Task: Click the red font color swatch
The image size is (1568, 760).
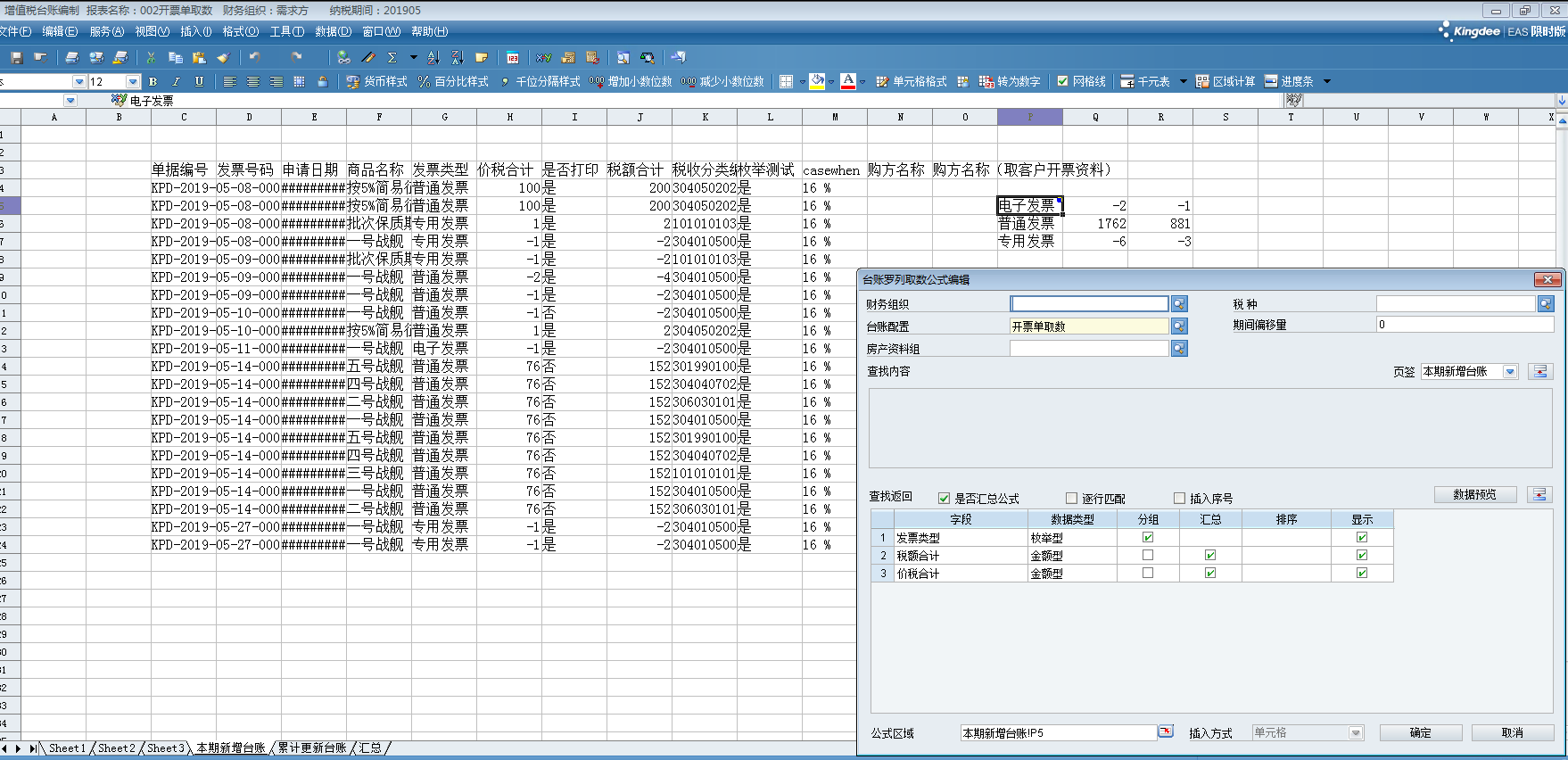Action: point(848,81)
